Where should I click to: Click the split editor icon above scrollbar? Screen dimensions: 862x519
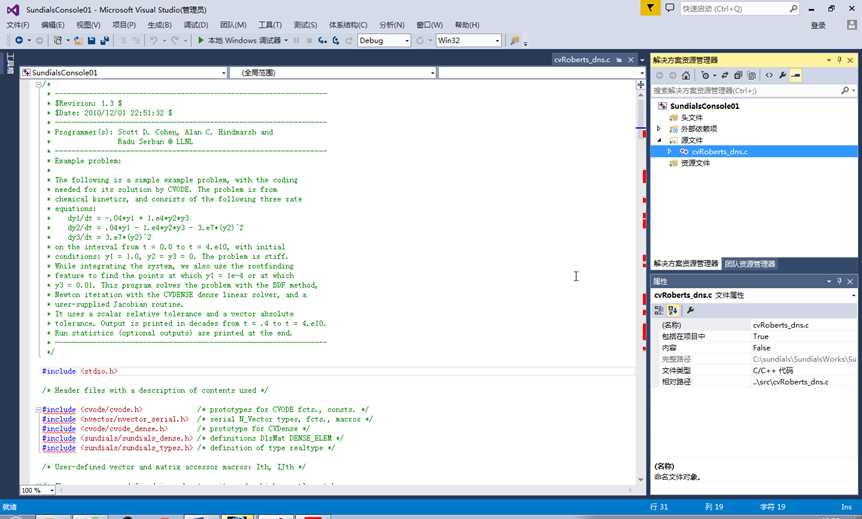640,85
